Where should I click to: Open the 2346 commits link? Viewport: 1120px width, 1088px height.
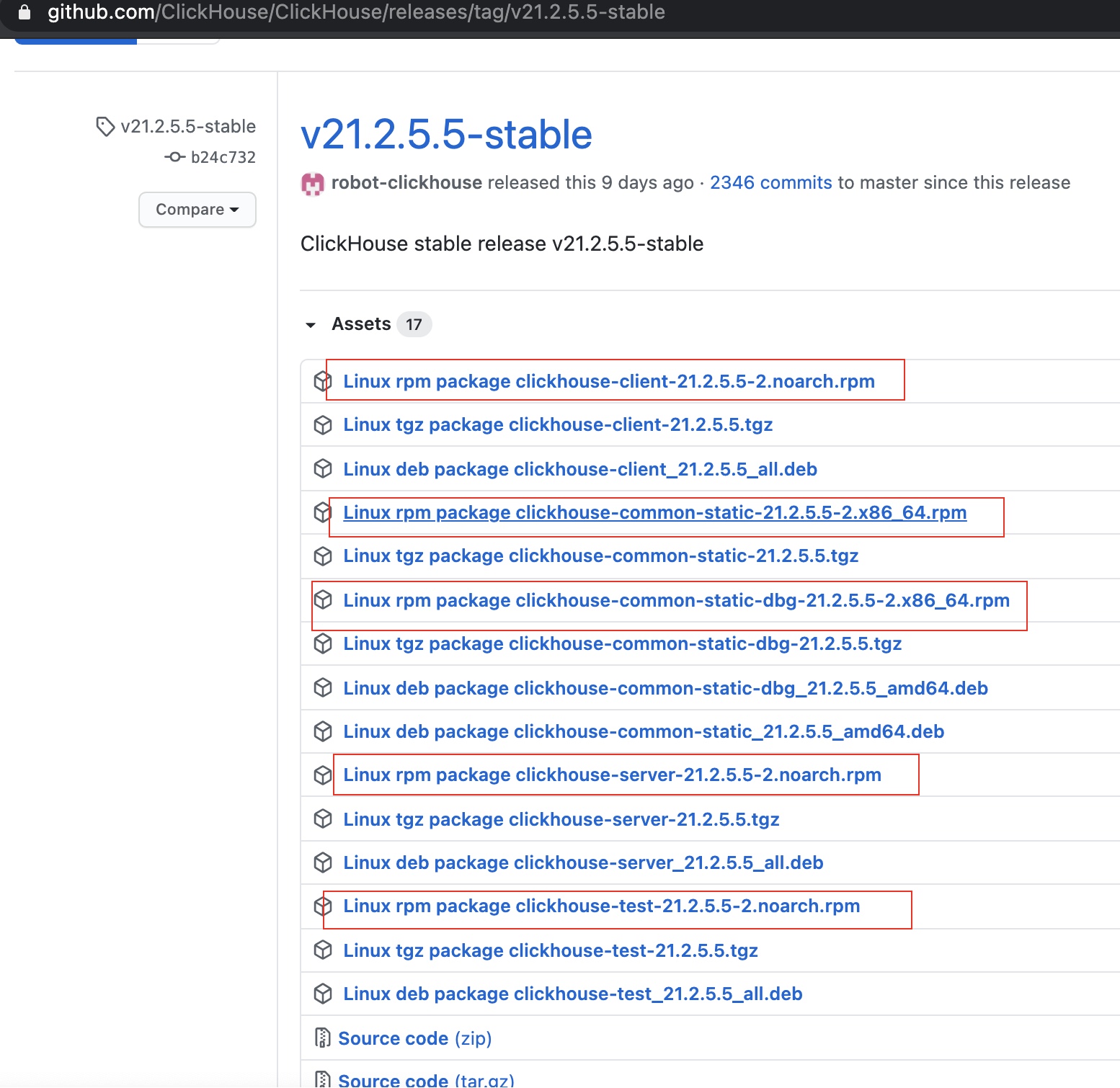771,183
